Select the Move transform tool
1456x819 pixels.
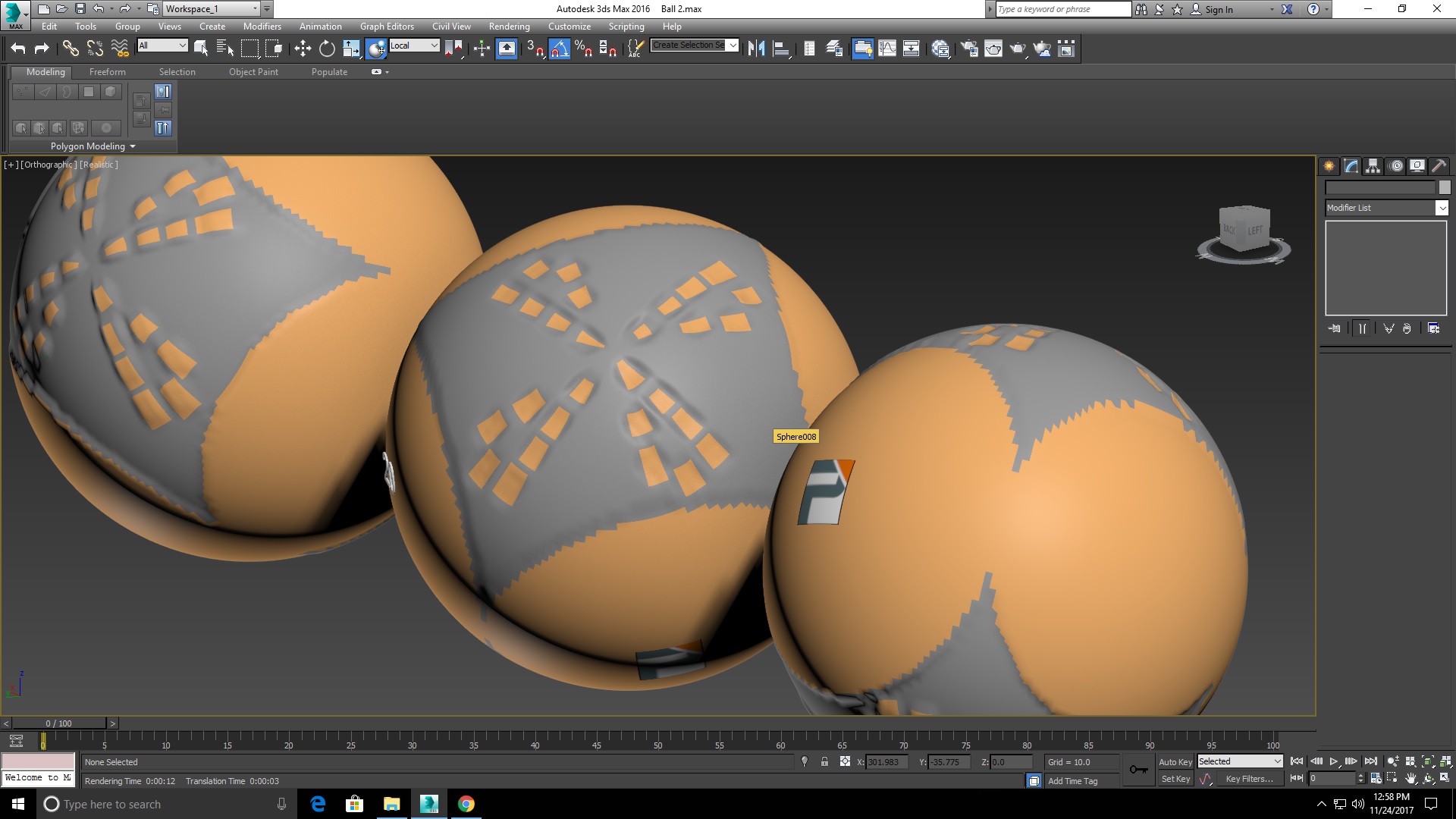(x=303, y=49)
